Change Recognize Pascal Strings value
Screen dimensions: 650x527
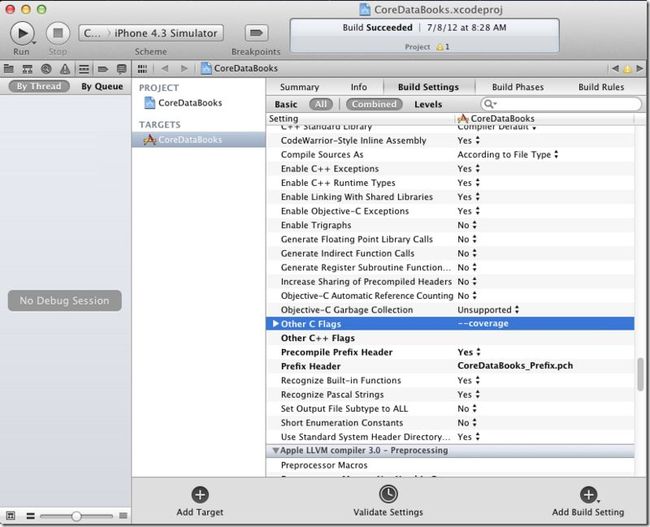pos(468,394)
